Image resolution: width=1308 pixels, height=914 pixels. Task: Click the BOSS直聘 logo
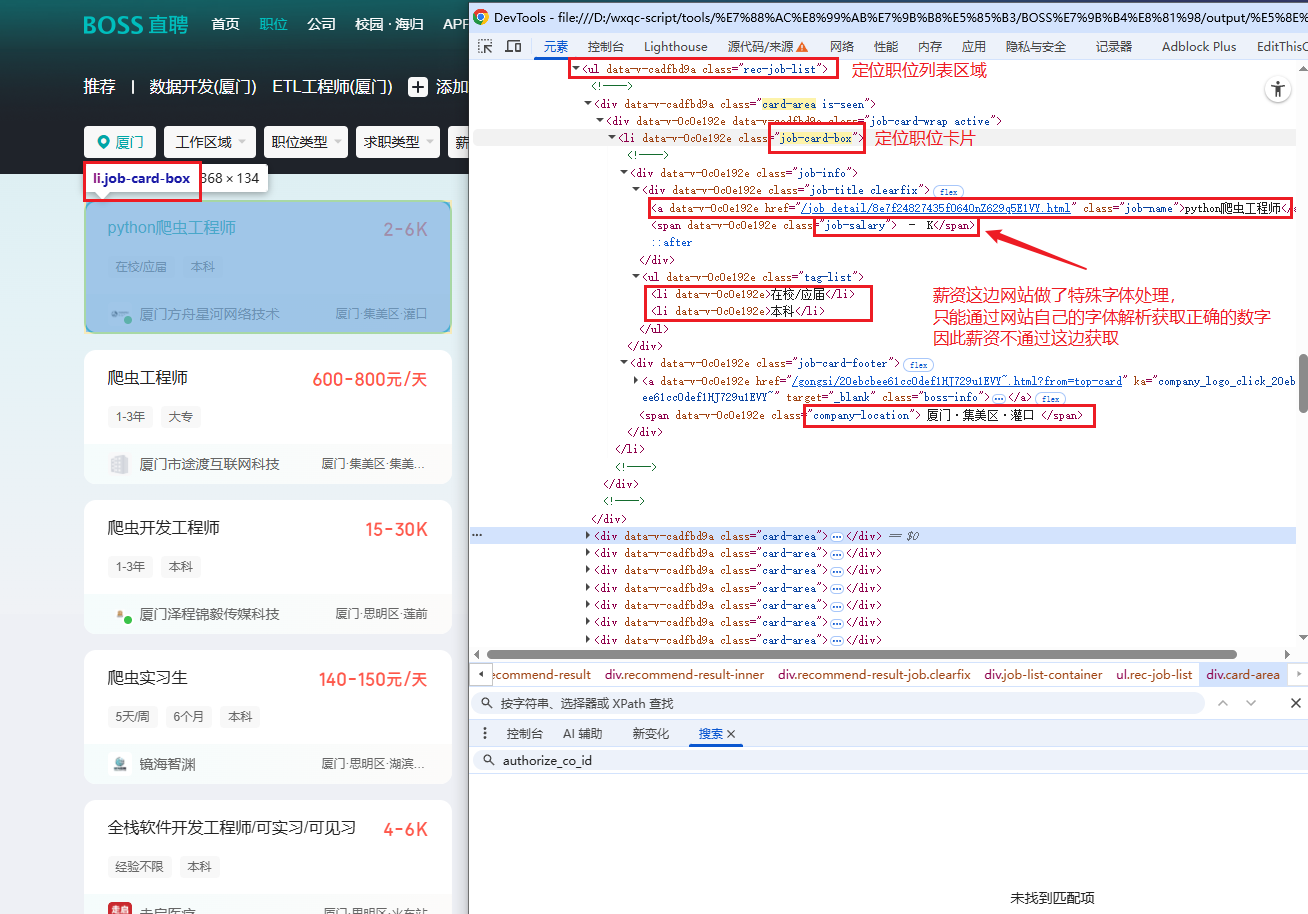pos(135,24)
